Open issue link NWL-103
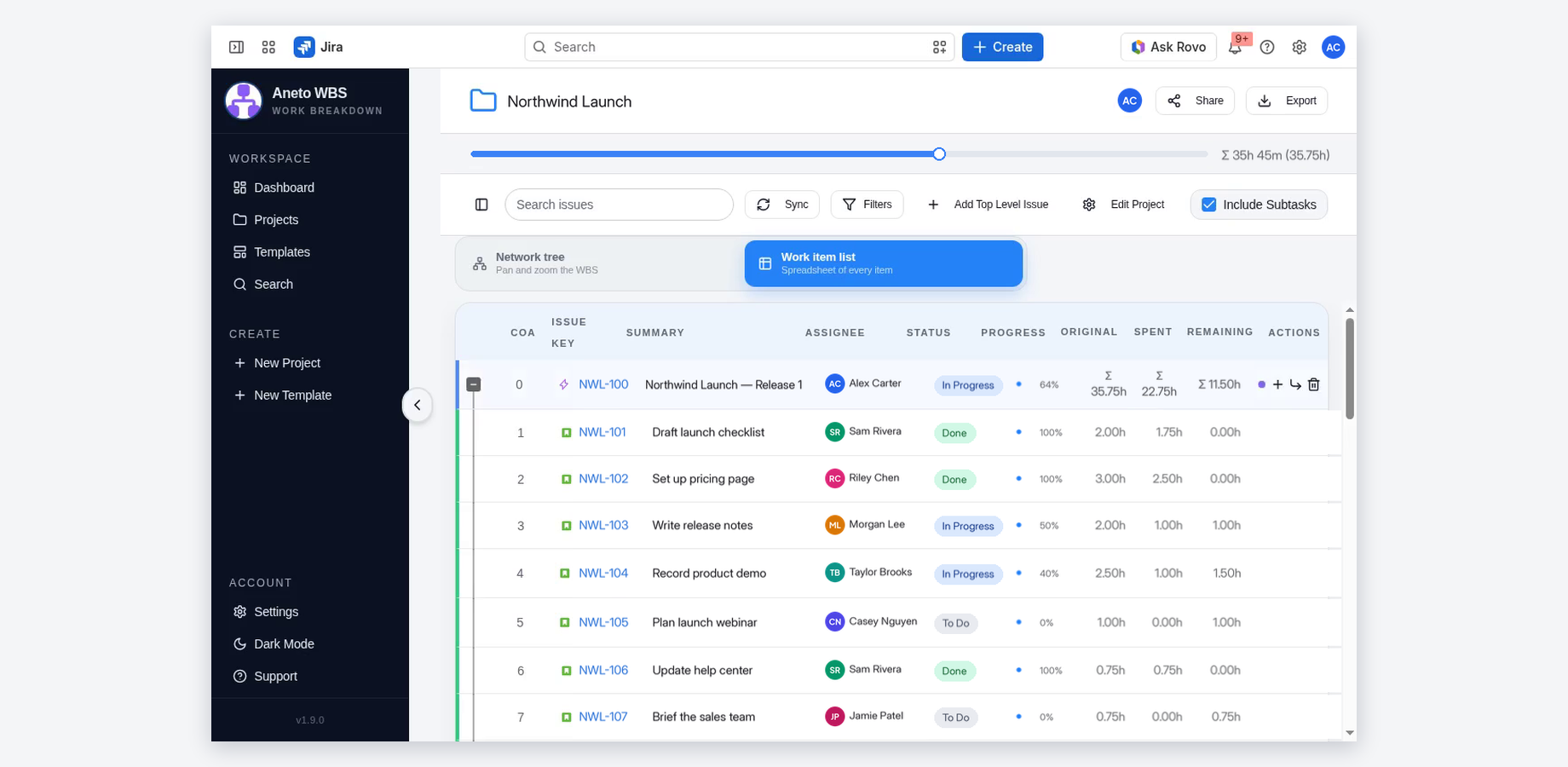The width and height of the screenshot is (1568, 767). (603, 525)
